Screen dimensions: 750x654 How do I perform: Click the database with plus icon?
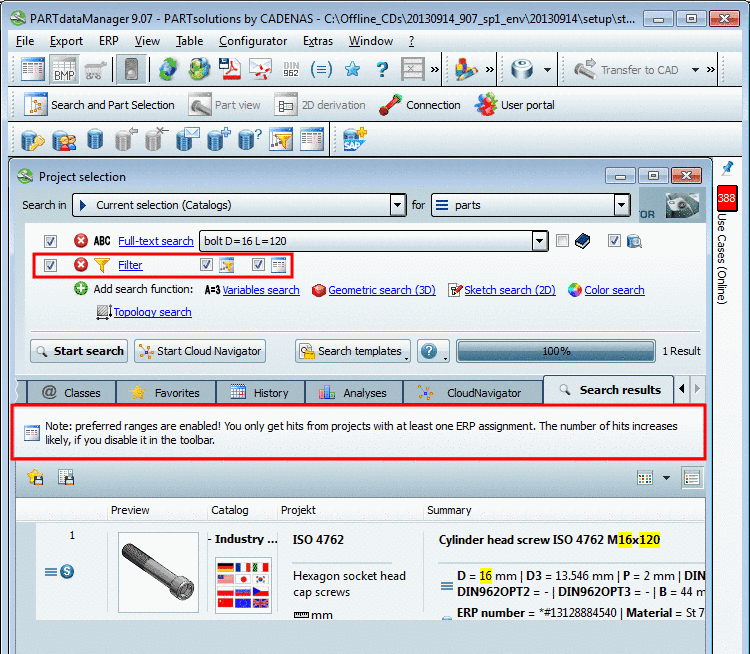219,139
